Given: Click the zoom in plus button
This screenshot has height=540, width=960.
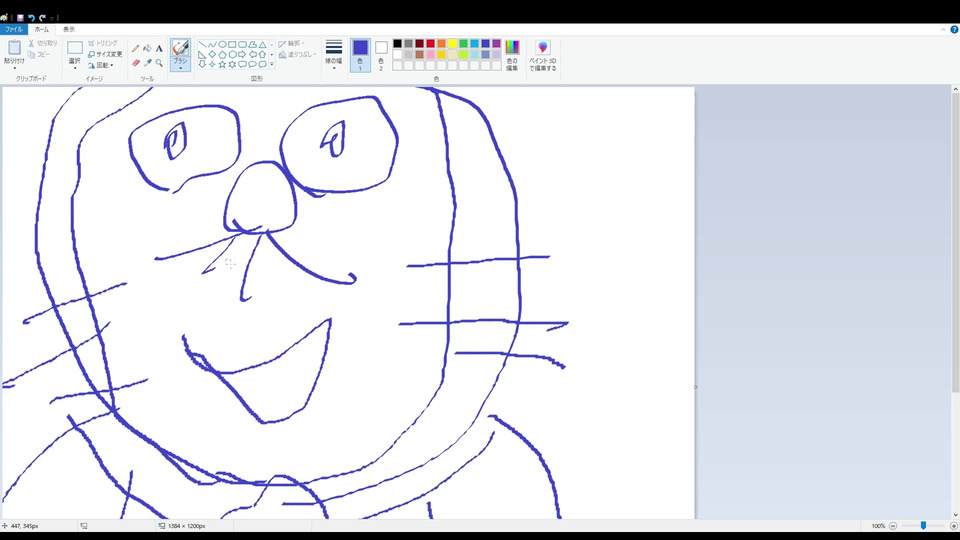Looking at the screenshot, I should 953,526.
